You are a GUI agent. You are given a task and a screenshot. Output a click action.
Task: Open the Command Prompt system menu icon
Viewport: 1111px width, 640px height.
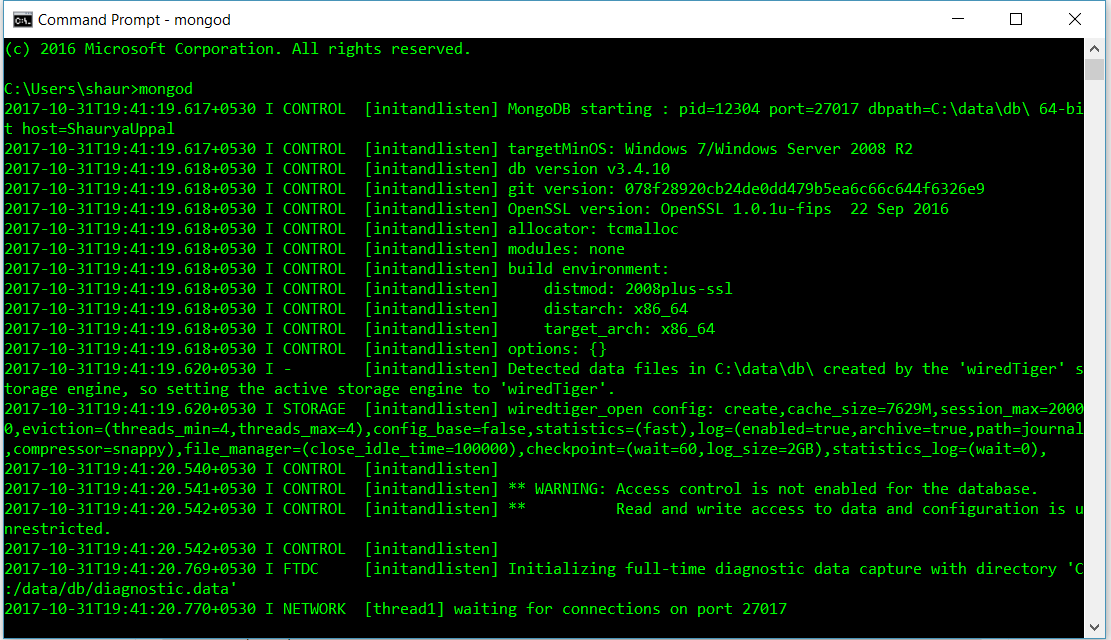[22, 19]
